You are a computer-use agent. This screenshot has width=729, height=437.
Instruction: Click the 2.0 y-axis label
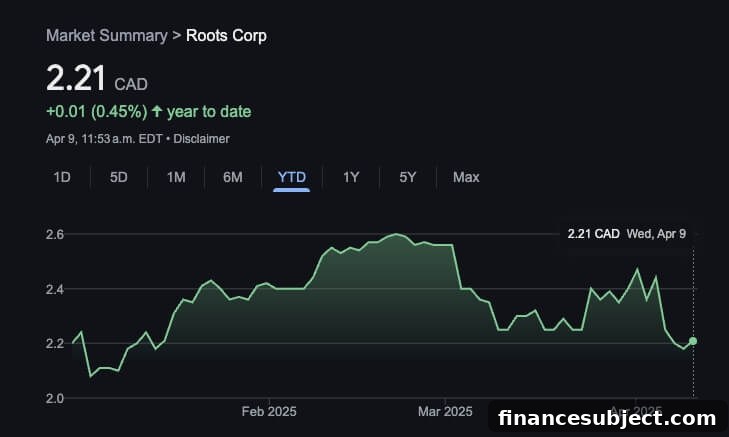point(55,398)
